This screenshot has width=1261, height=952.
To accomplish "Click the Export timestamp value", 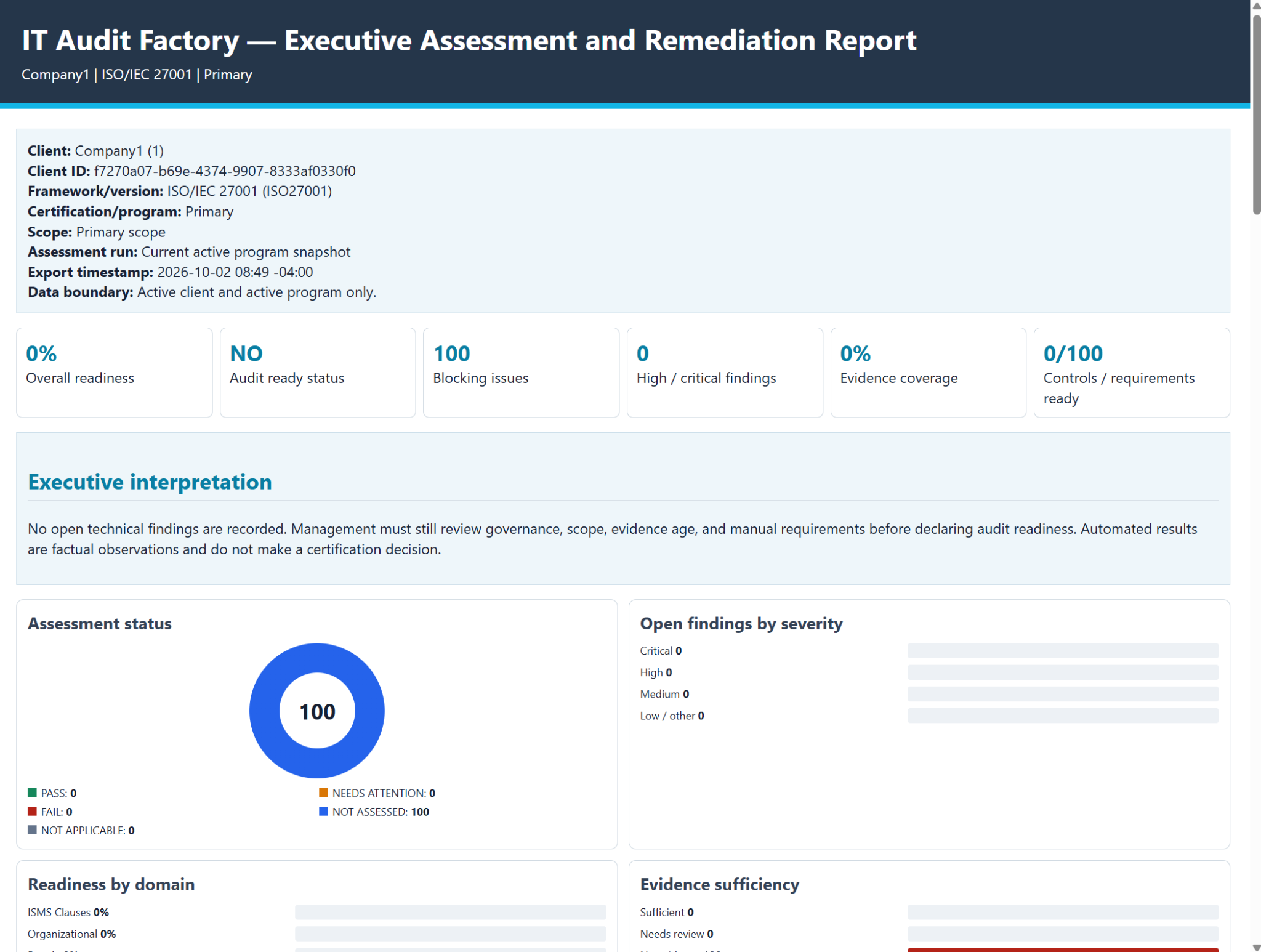I will 235,272.
